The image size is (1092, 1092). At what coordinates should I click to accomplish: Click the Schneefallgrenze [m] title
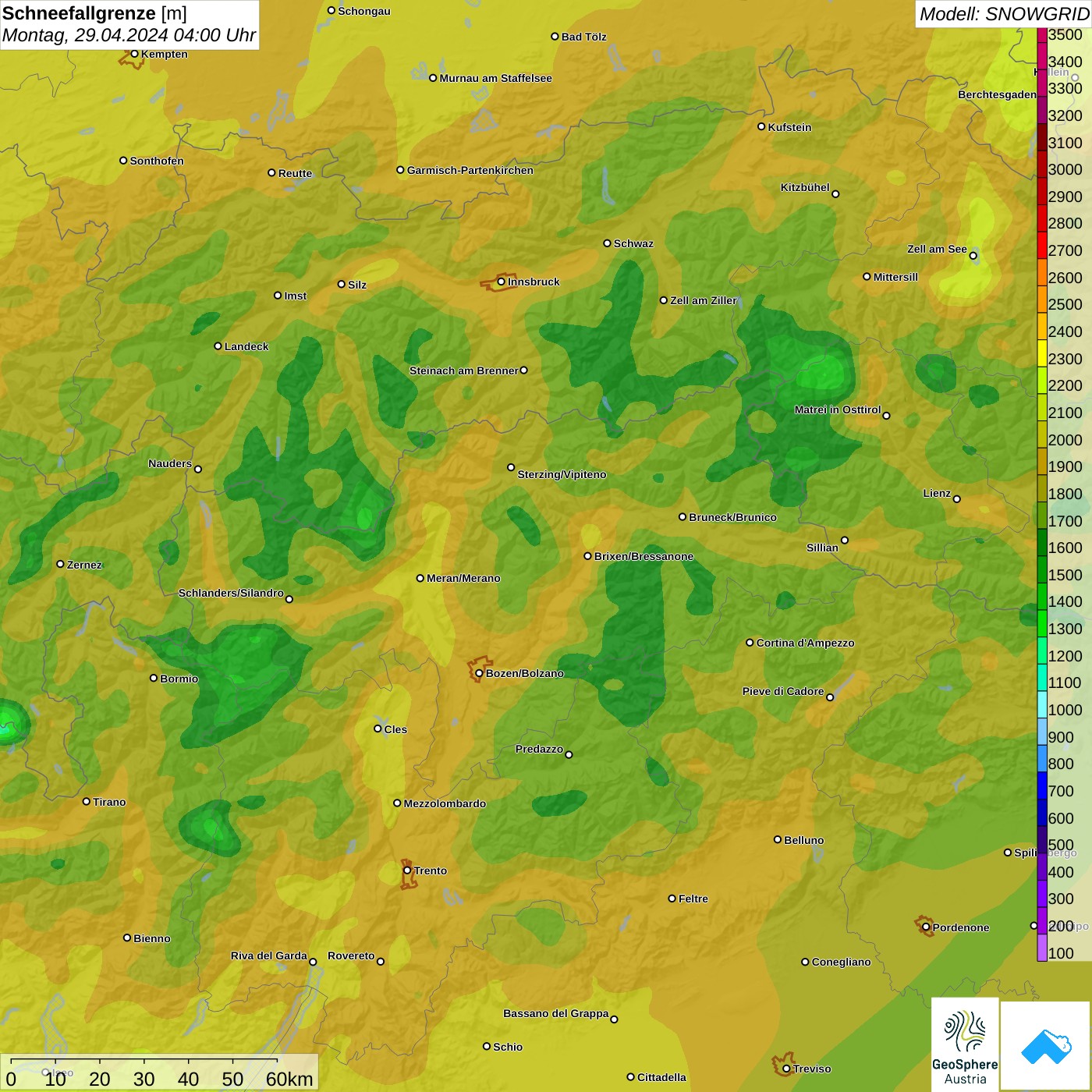pos(95,13)
